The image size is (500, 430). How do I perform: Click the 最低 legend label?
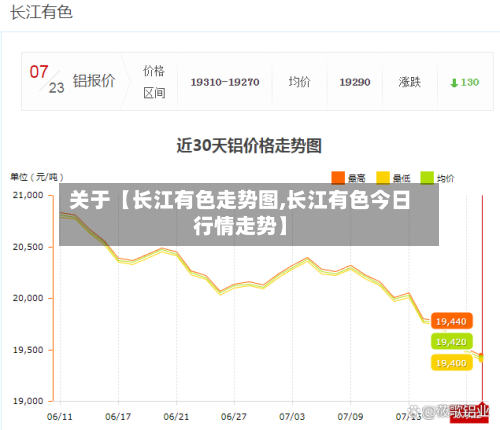(x=401, y=179)
